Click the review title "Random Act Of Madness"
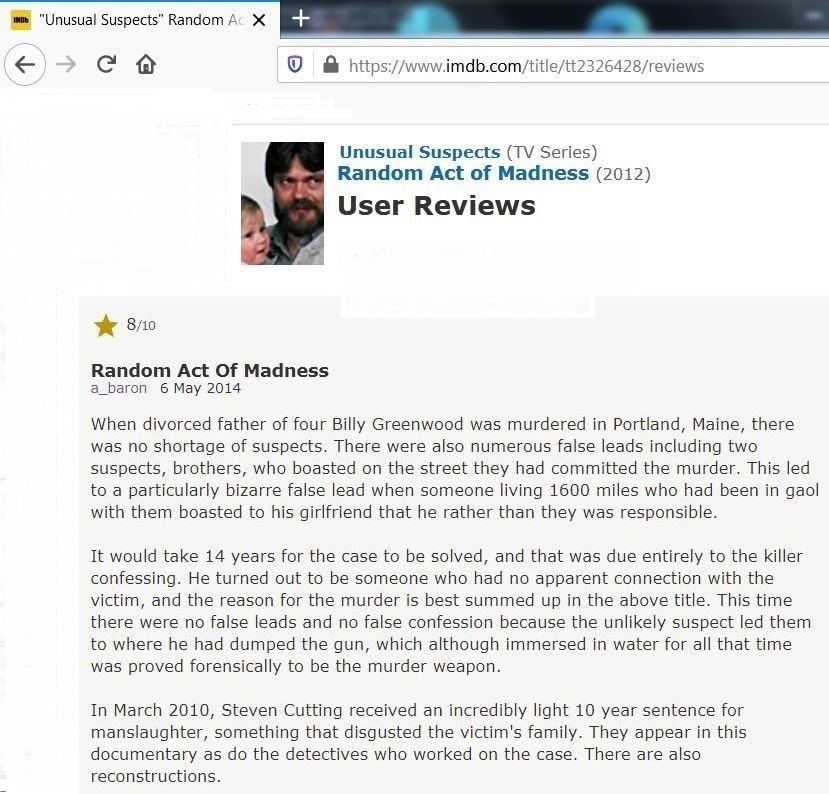 pyautogui.click(x=210, y=370)
